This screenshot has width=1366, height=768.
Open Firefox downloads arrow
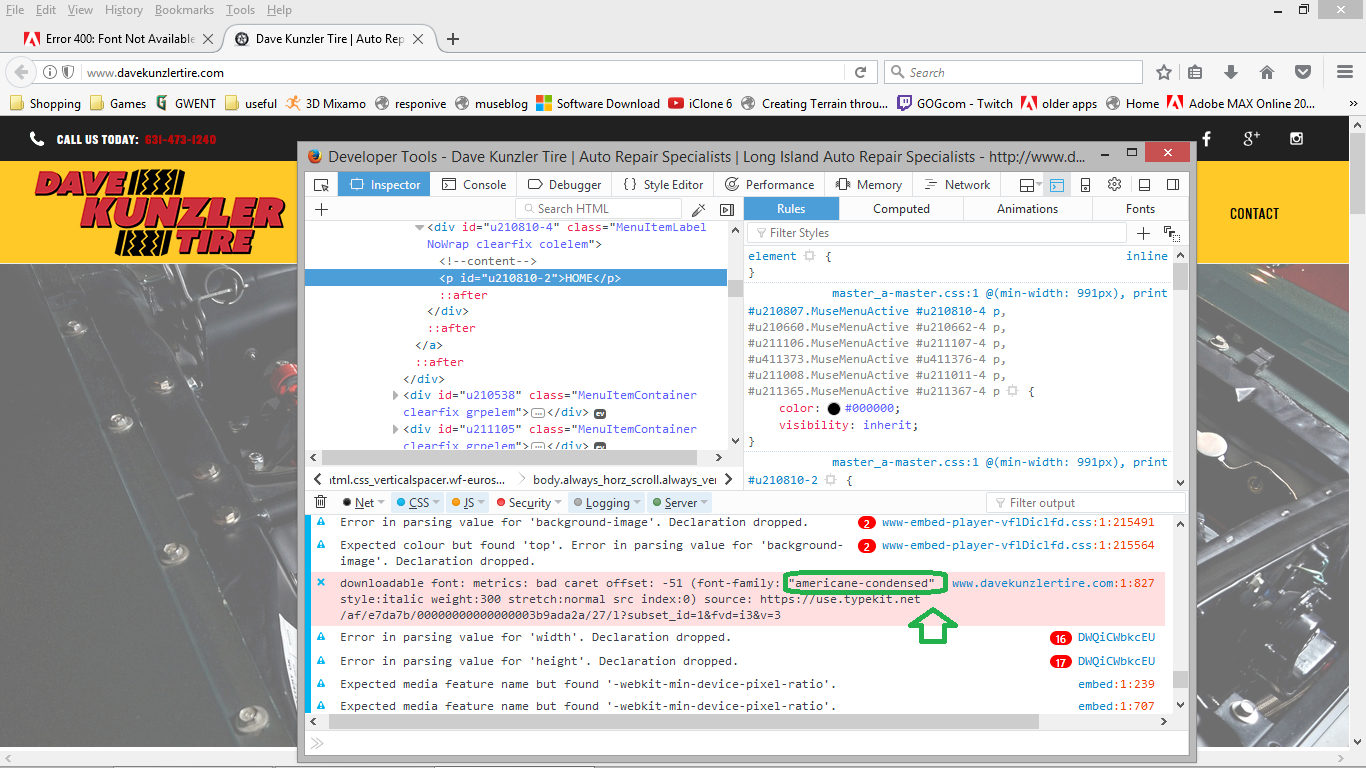(x=1231, y=72)
